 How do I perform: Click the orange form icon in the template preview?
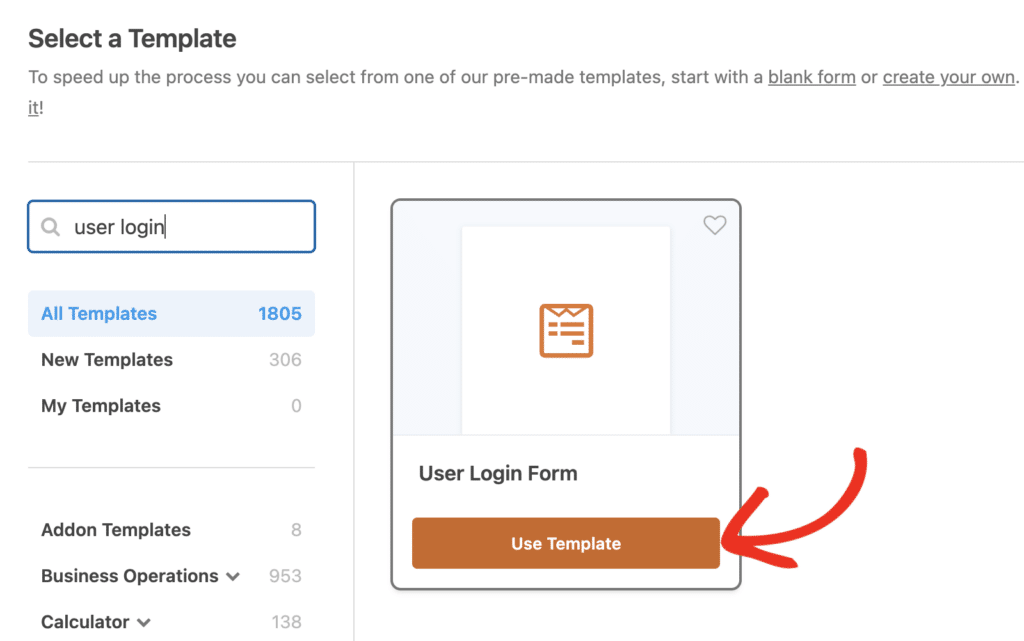pos(566,331)
